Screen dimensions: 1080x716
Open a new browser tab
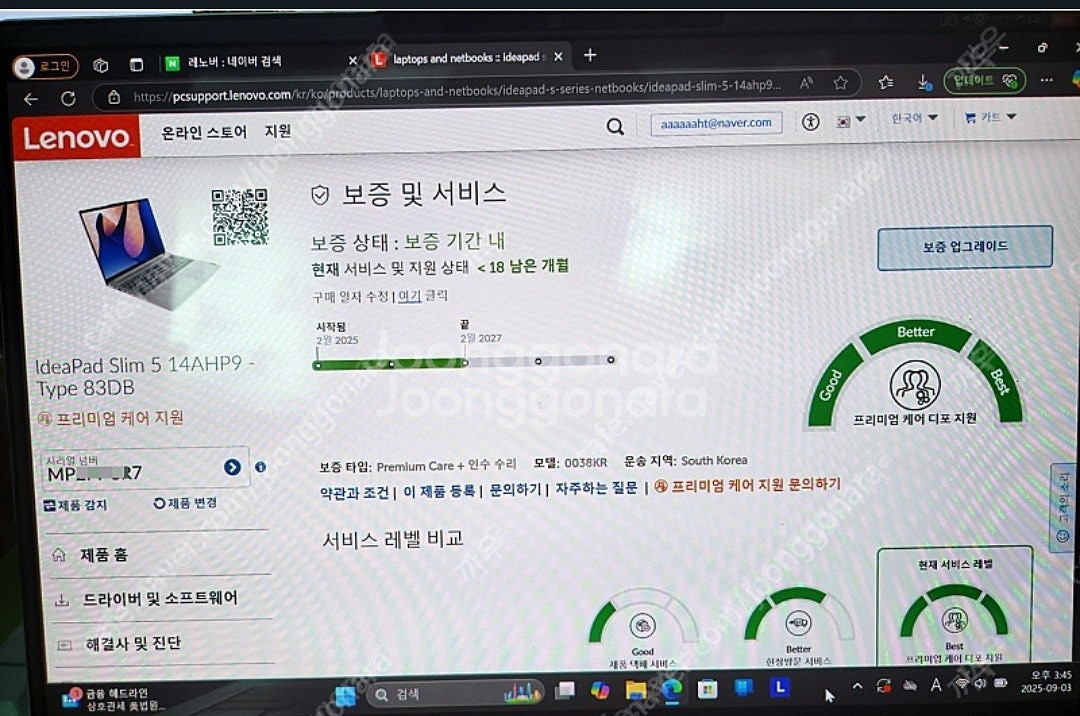(590, 55)
